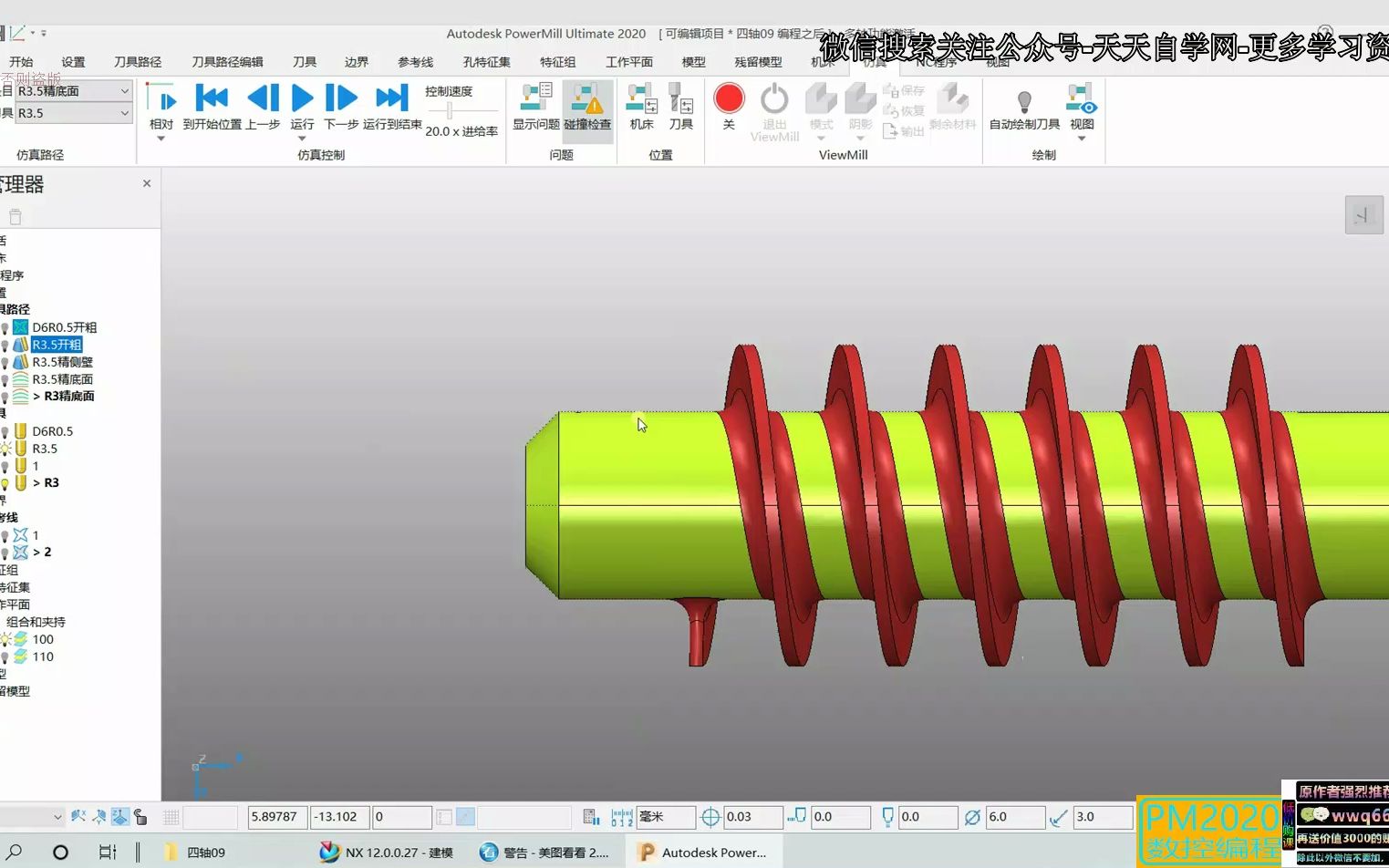Toggle lightbulb for R3.5精底面 toolpath
The width and height of the screenshot is (1389, 868).
(5, 380)
